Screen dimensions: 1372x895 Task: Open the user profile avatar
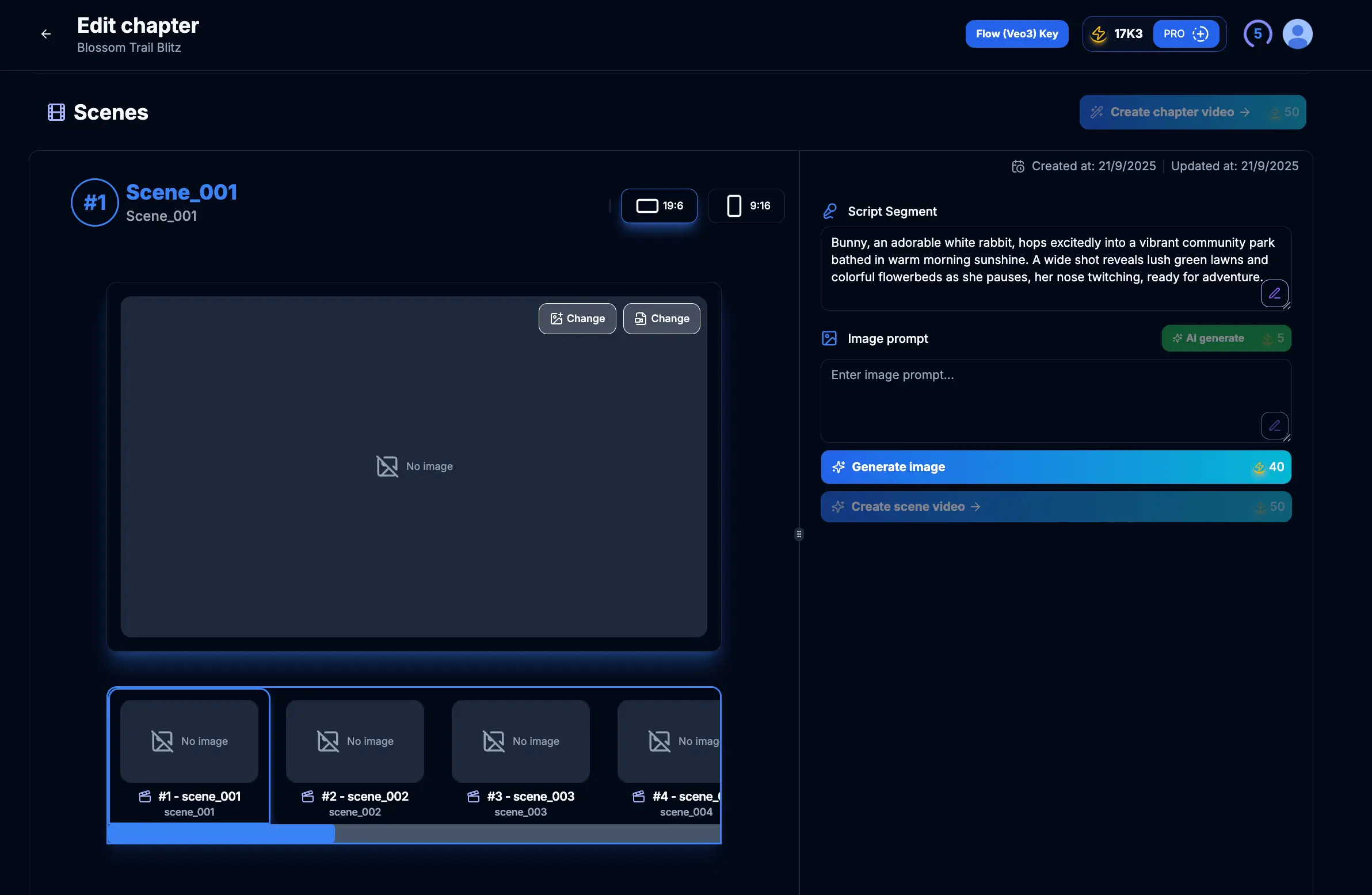pyautogui.click(x=1297, y=34)
